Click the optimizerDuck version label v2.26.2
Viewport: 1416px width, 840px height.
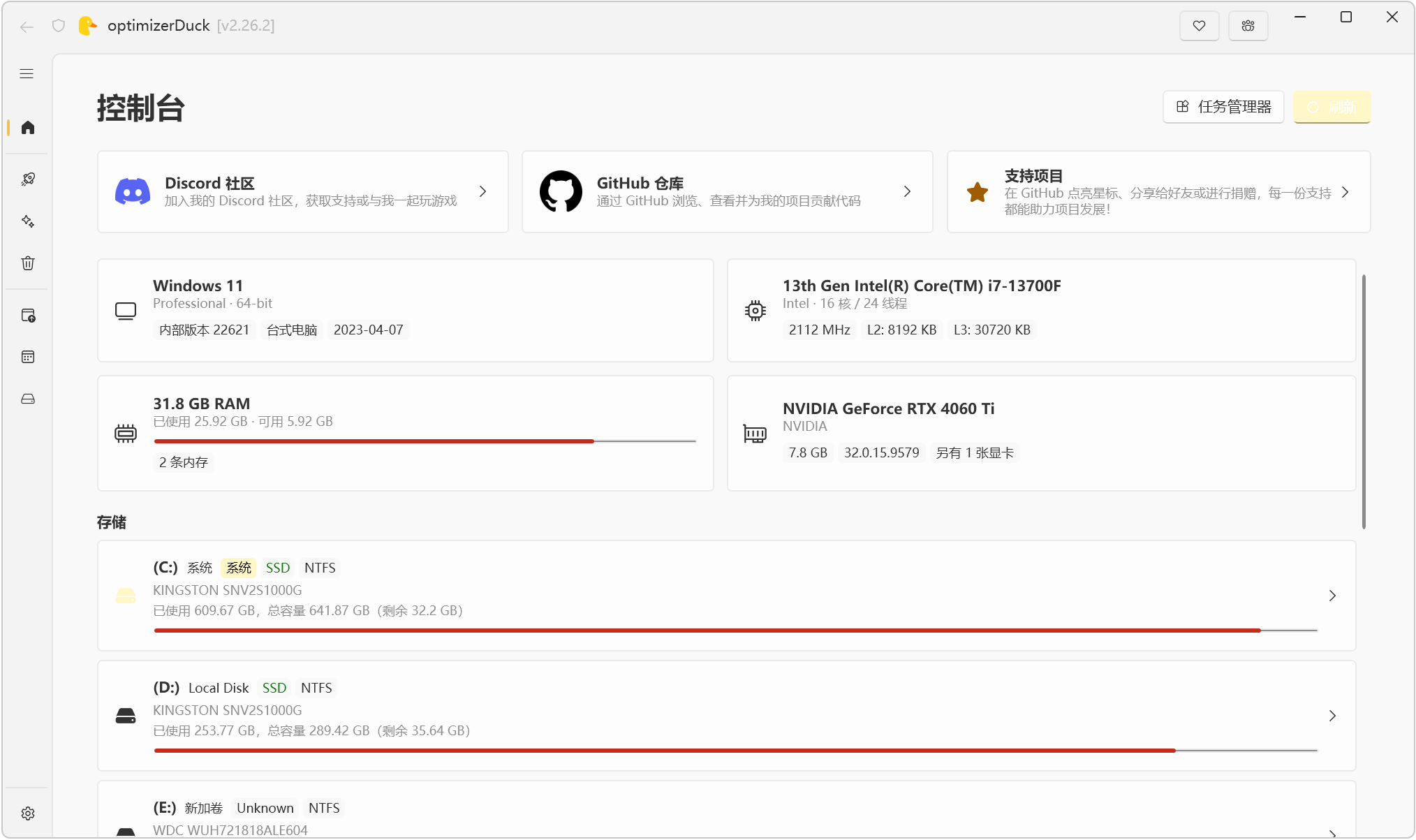pos(246,26)
